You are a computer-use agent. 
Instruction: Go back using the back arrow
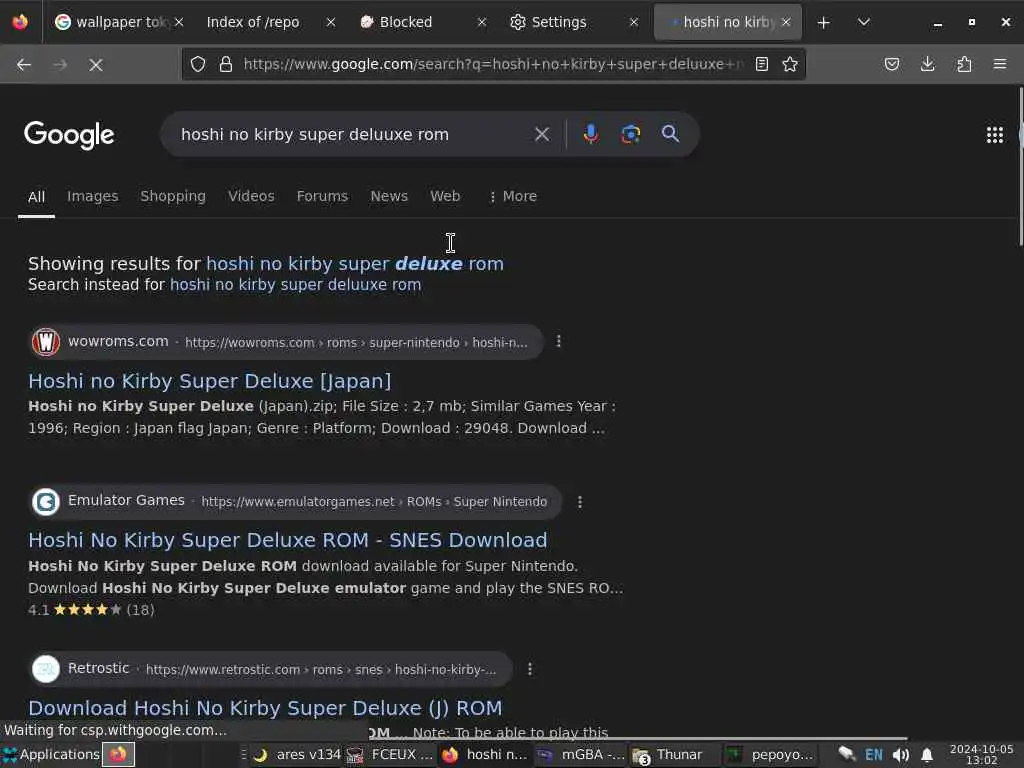[24, 64]
